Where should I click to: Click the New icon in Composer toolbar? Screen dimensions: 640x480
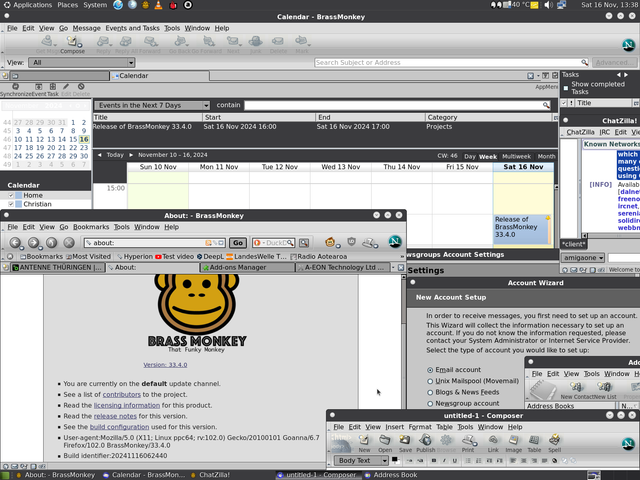pyautogui.click(x=364, y=440)
